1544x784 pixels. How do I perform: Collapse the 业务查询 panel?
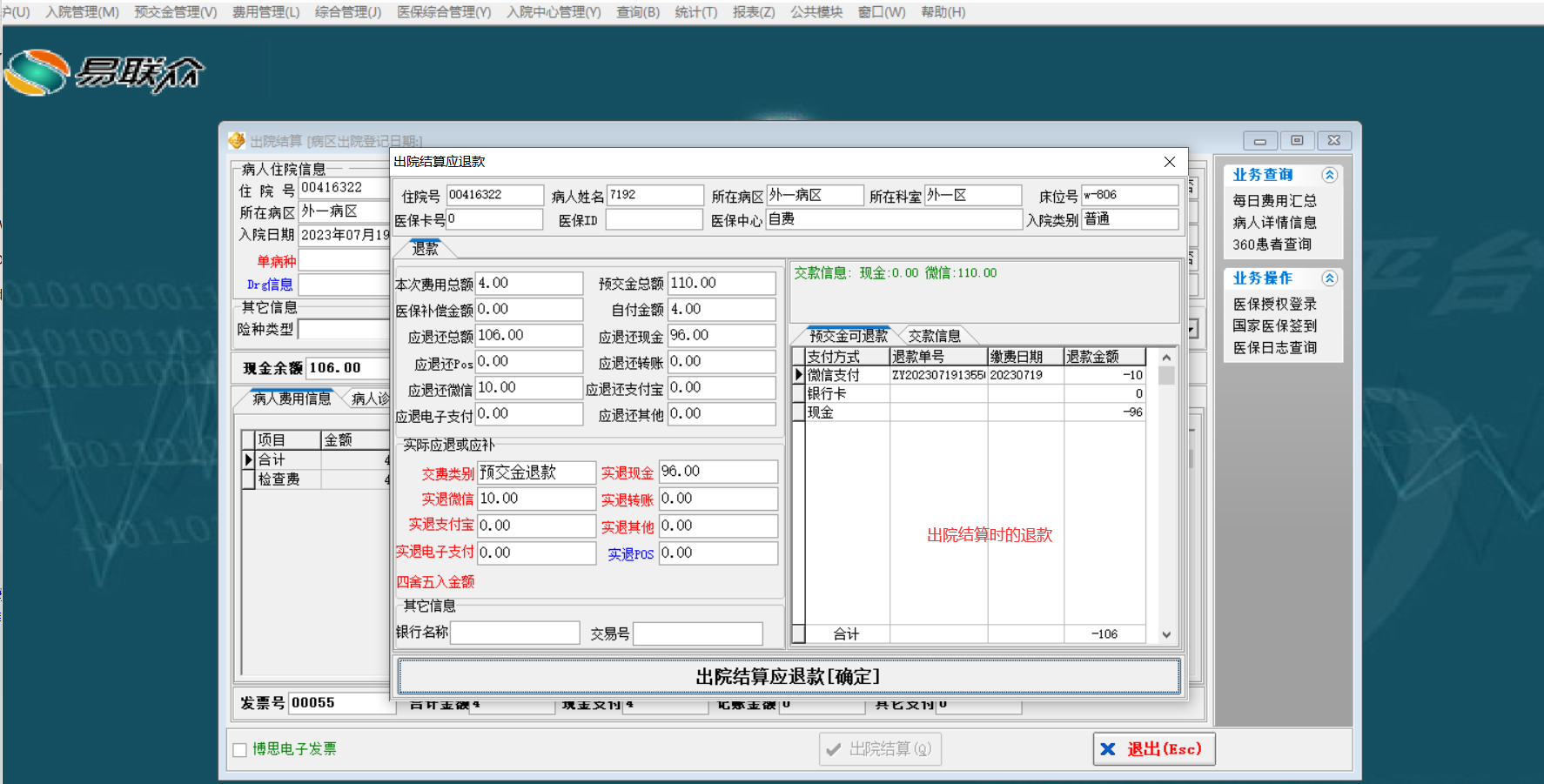1329,175
